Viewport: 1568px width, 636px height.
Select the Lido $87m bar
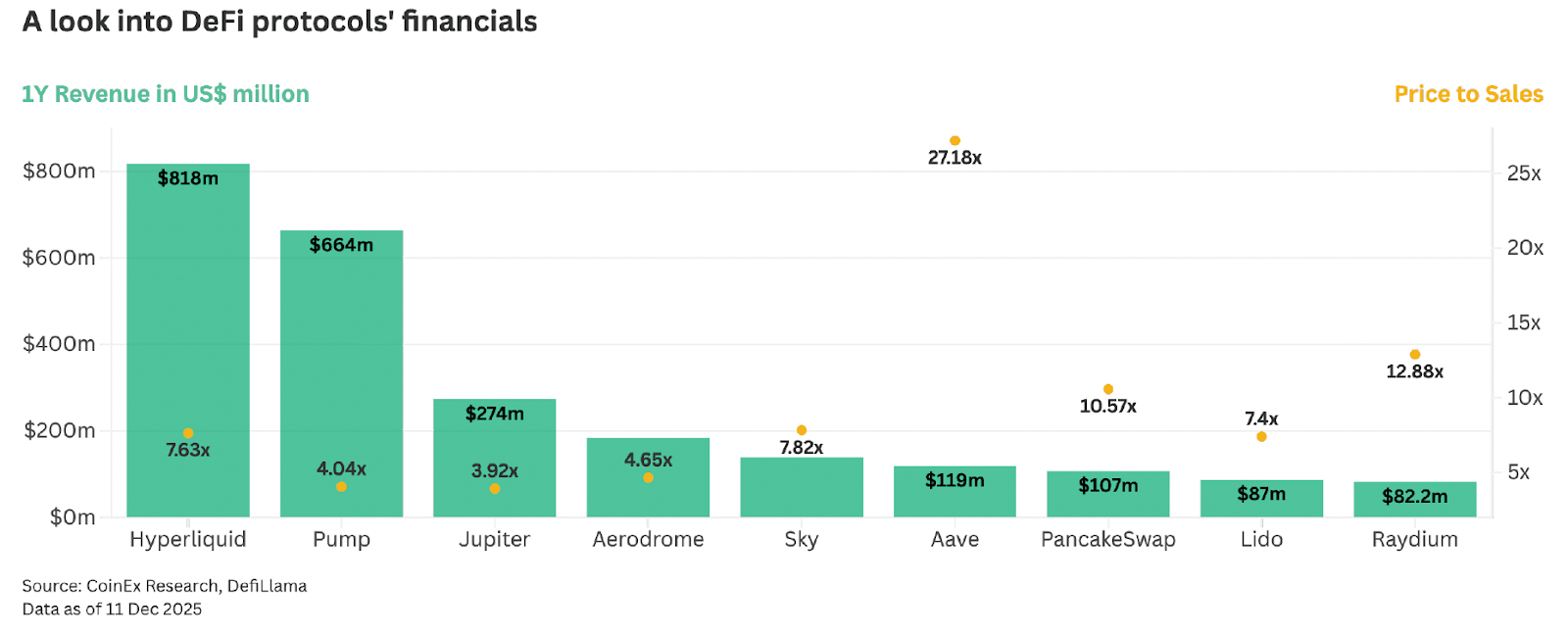coord(1261,498)
